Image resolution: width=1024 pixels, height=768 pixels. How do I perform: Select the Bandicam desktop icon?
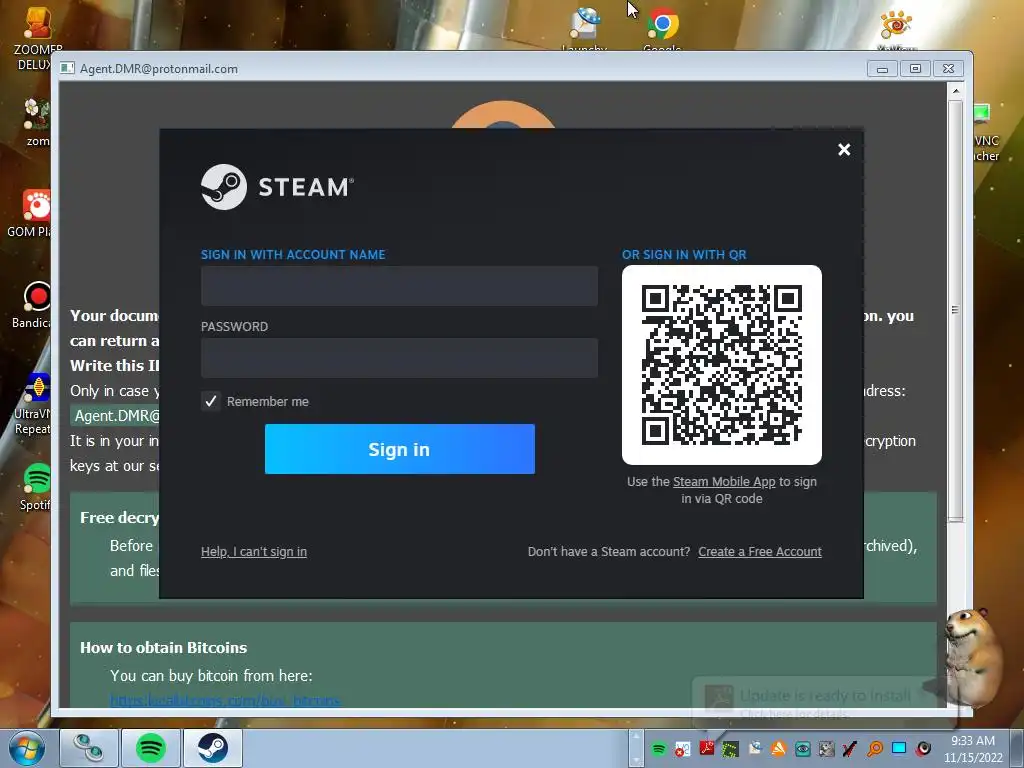click(33, 305)
